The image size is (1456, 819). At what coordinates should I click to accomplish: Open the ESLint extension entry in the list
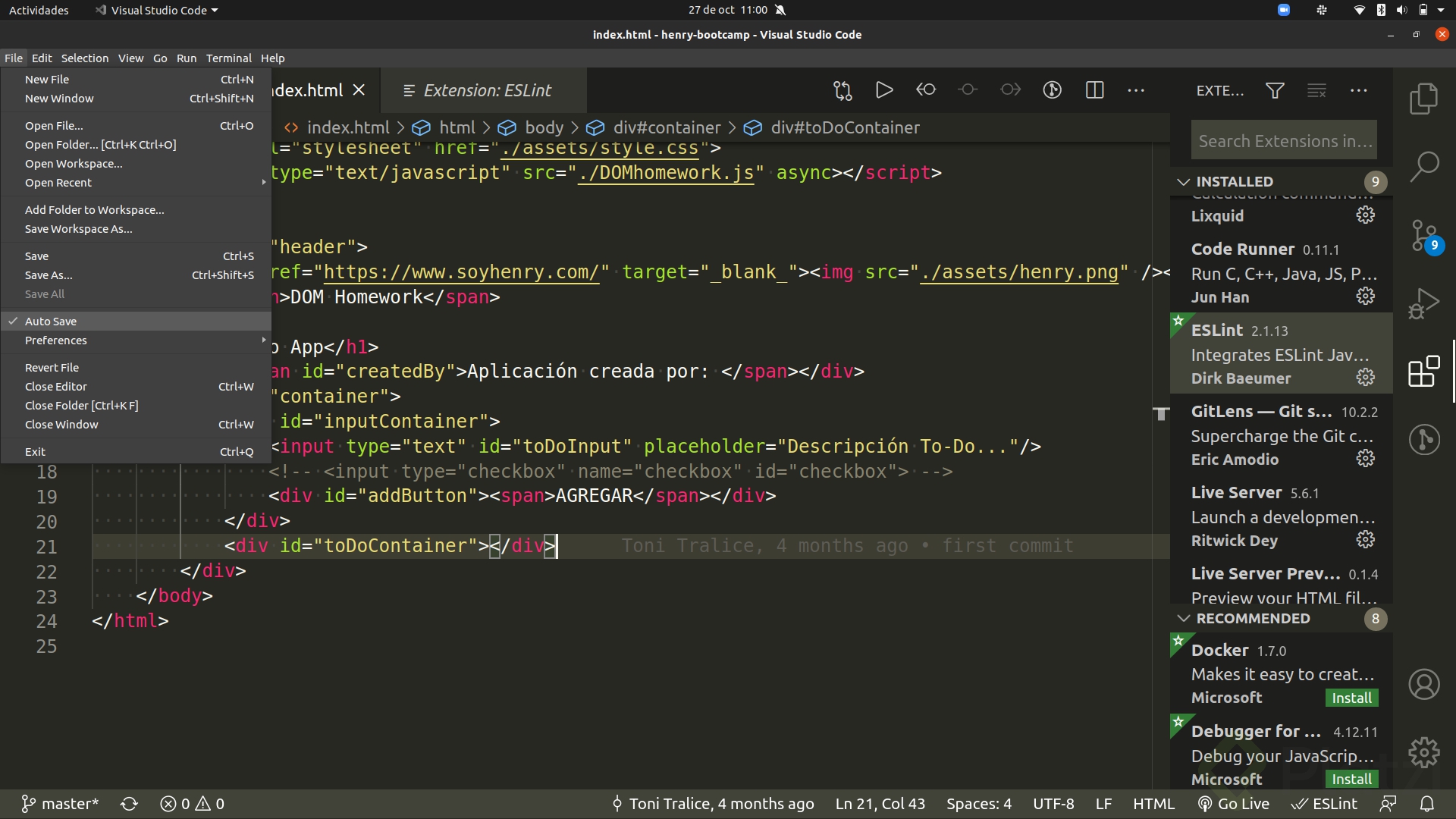click(x=1282, y=353)
